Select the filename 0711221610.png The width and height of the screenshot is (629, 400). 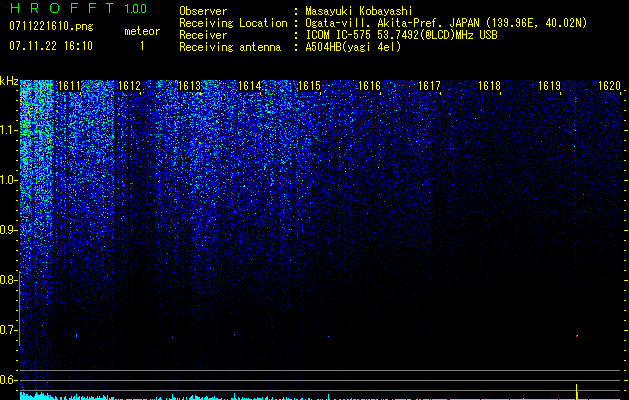(51, 26)
